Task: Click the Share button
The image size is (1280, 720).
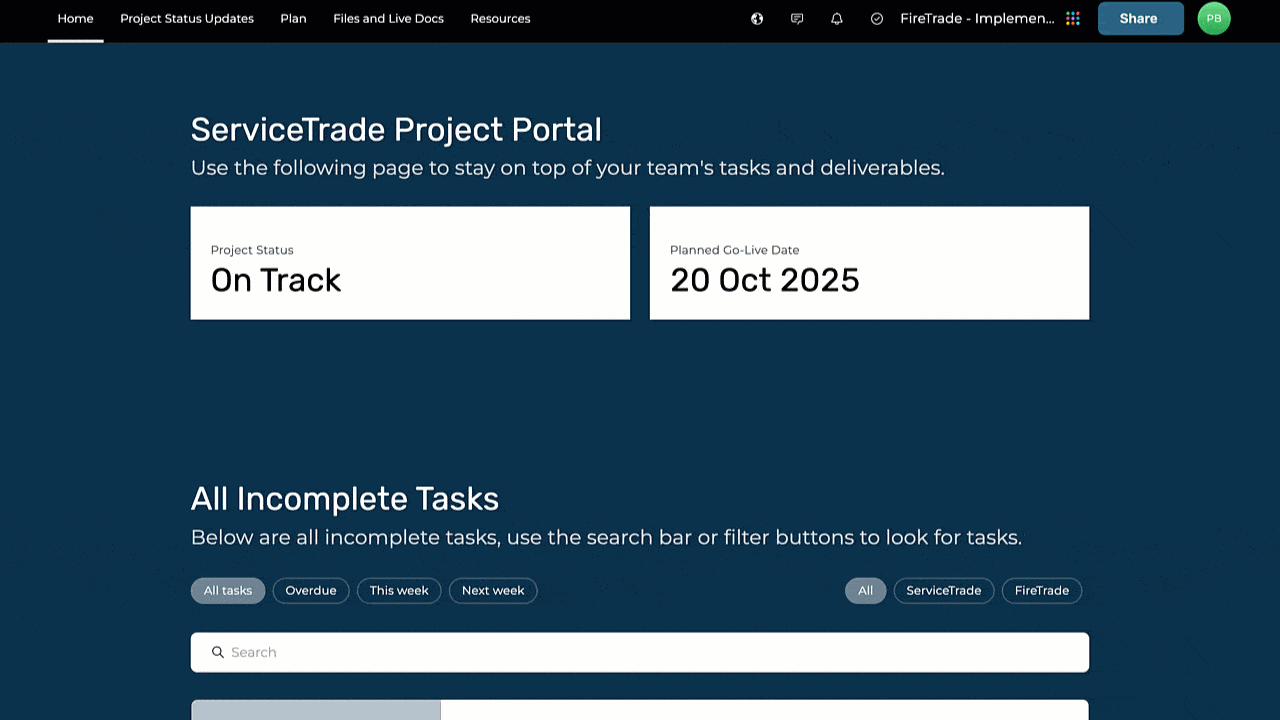Action: pos(1141,18)
